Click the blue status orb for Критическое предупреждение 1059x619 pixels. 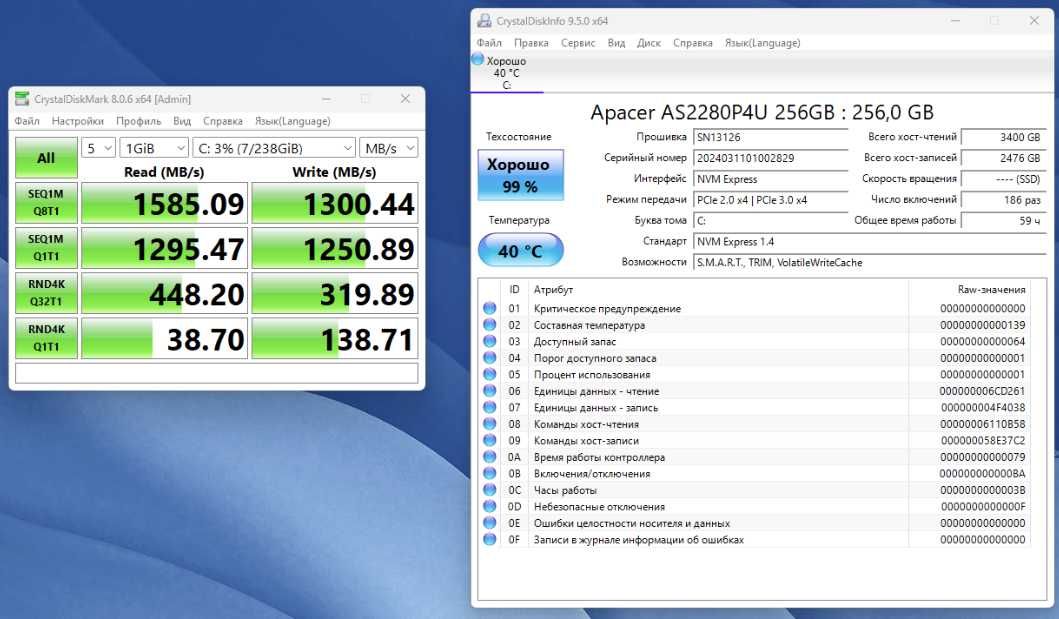(490, 308)
